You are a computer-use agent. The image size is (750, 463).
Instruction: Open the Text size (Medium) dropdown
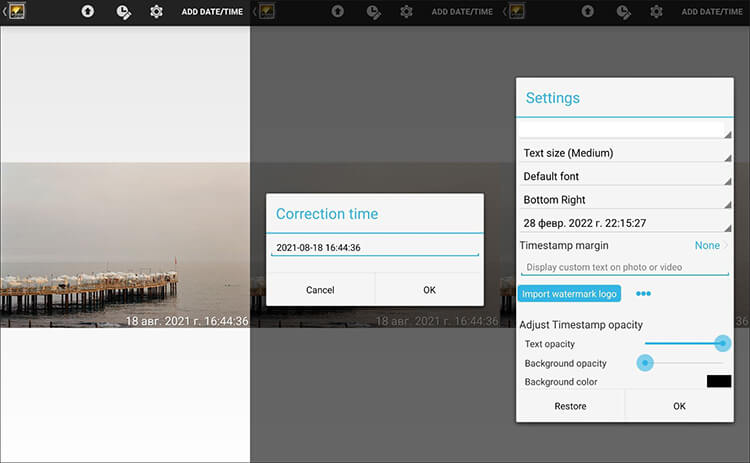point(625,153)
